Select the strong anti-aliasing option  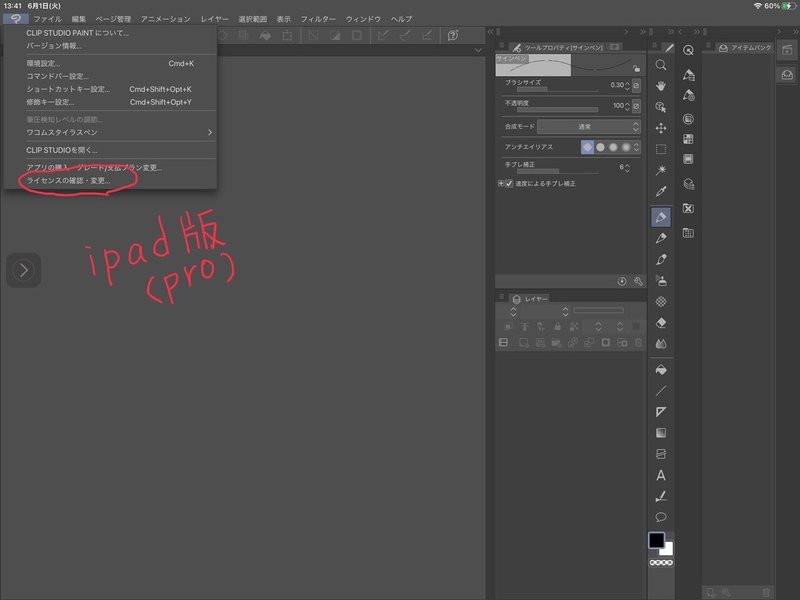click(626, 147)
